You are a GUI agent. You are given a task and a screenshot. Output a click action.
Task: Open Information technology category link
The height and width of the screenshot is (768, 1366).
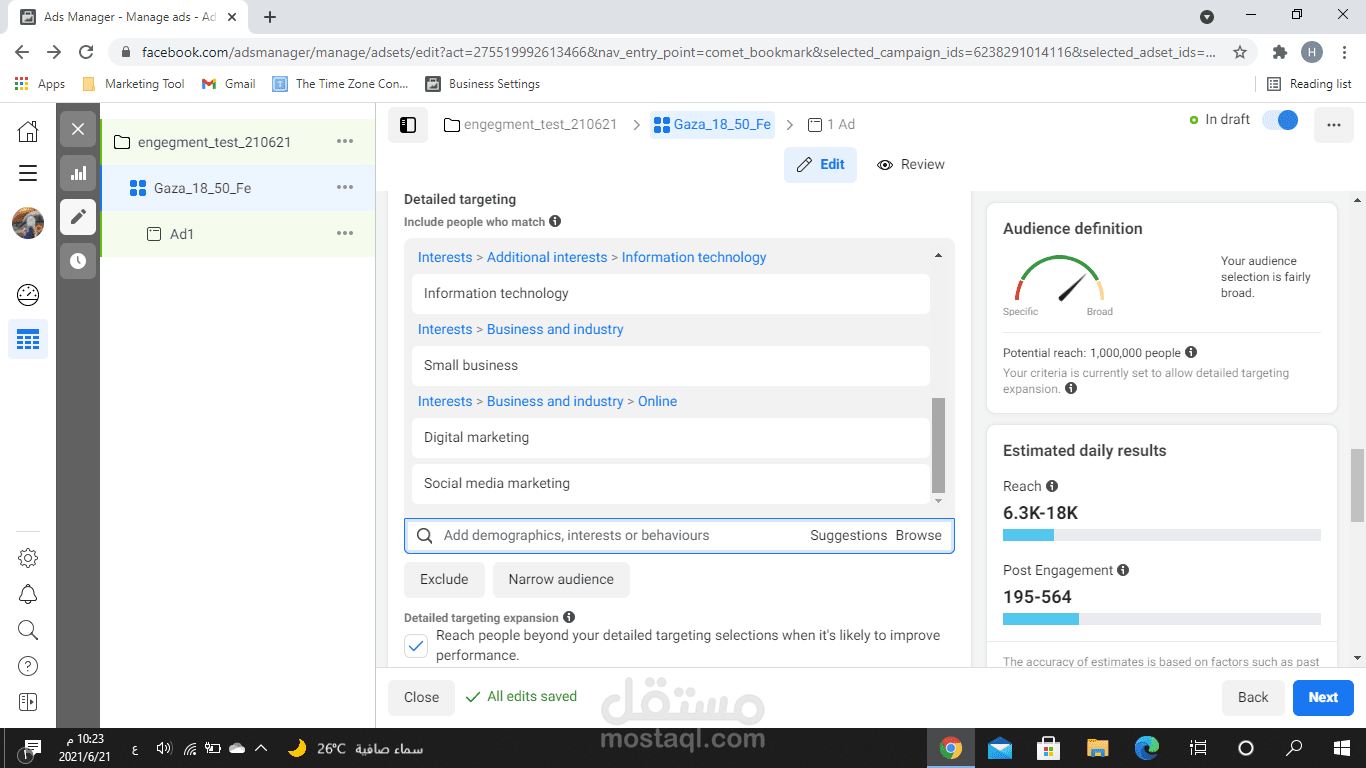coord(694,257)
